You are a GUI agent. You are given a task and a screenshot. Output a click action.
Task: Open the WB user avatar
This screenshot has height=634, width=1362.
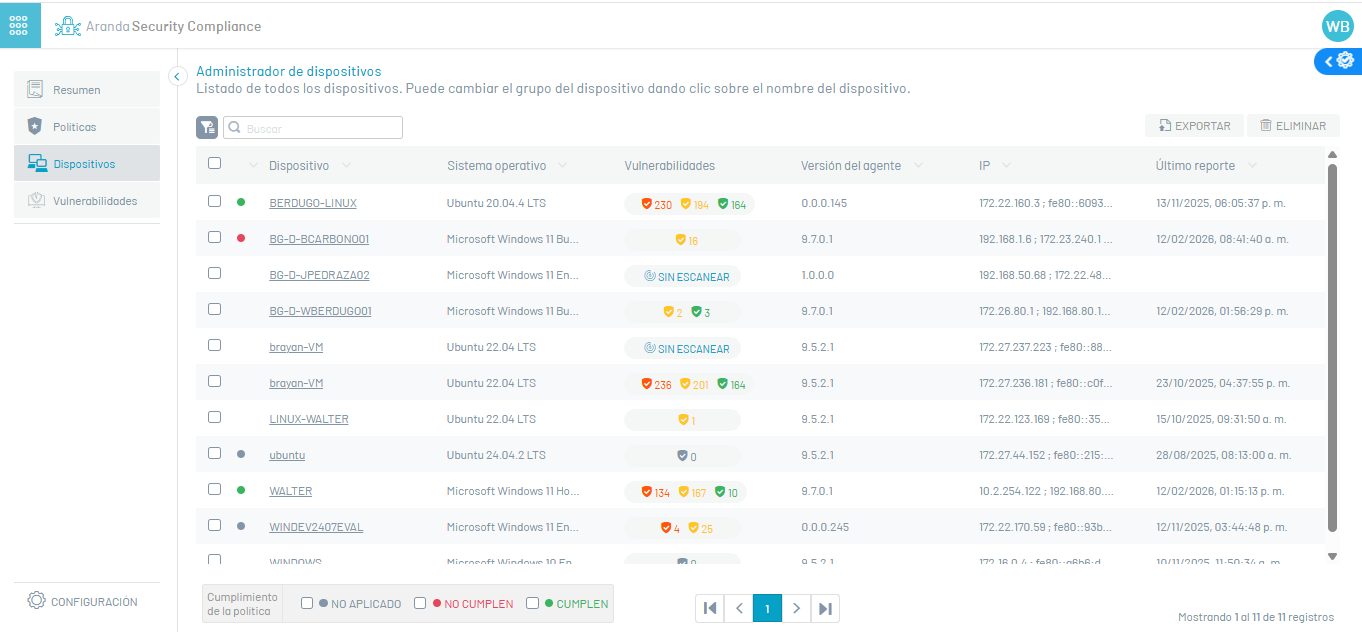(x=1336, y=26)
